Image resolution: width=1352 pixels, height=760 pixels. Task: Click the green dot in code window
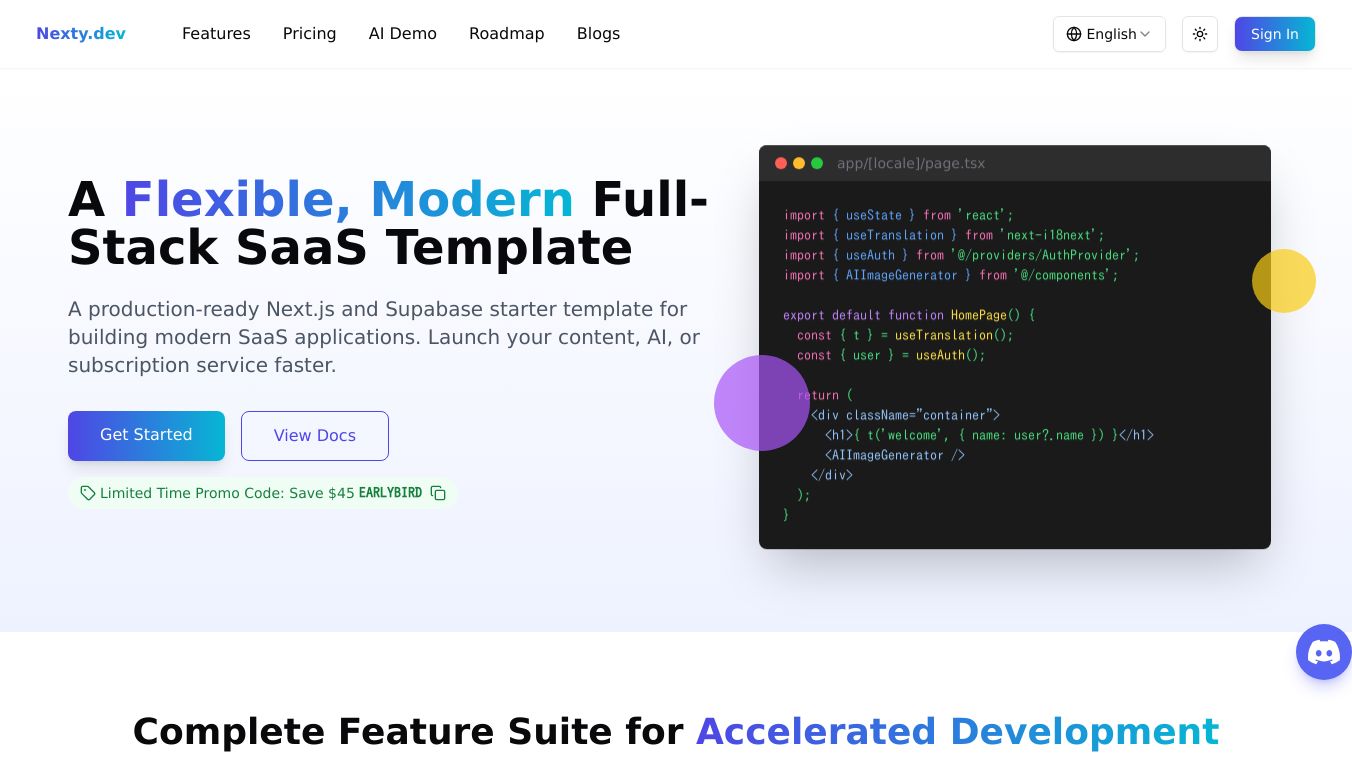[817, 163]
